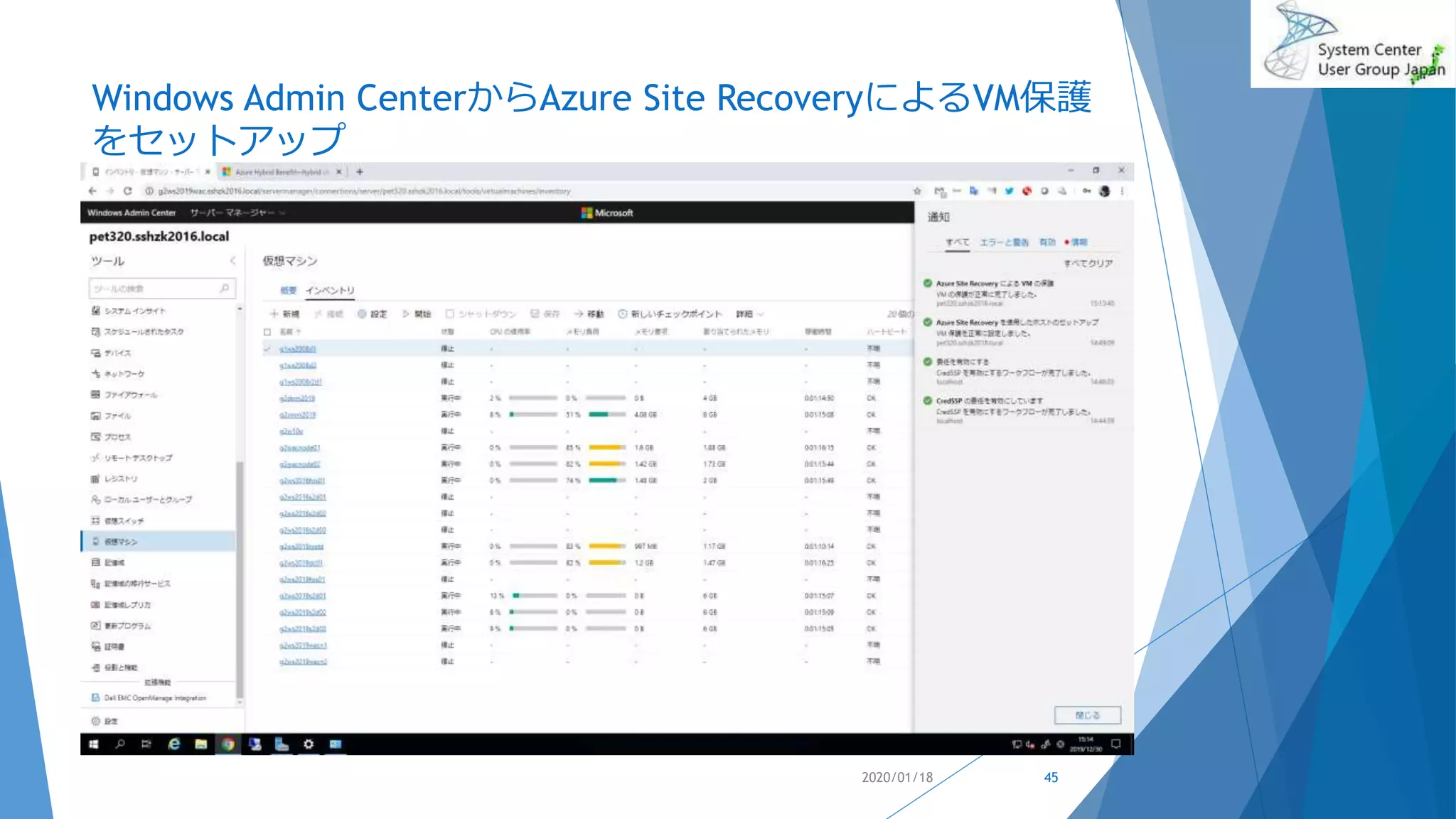Open the ファイアウォール tool icon

coord(95,395)
